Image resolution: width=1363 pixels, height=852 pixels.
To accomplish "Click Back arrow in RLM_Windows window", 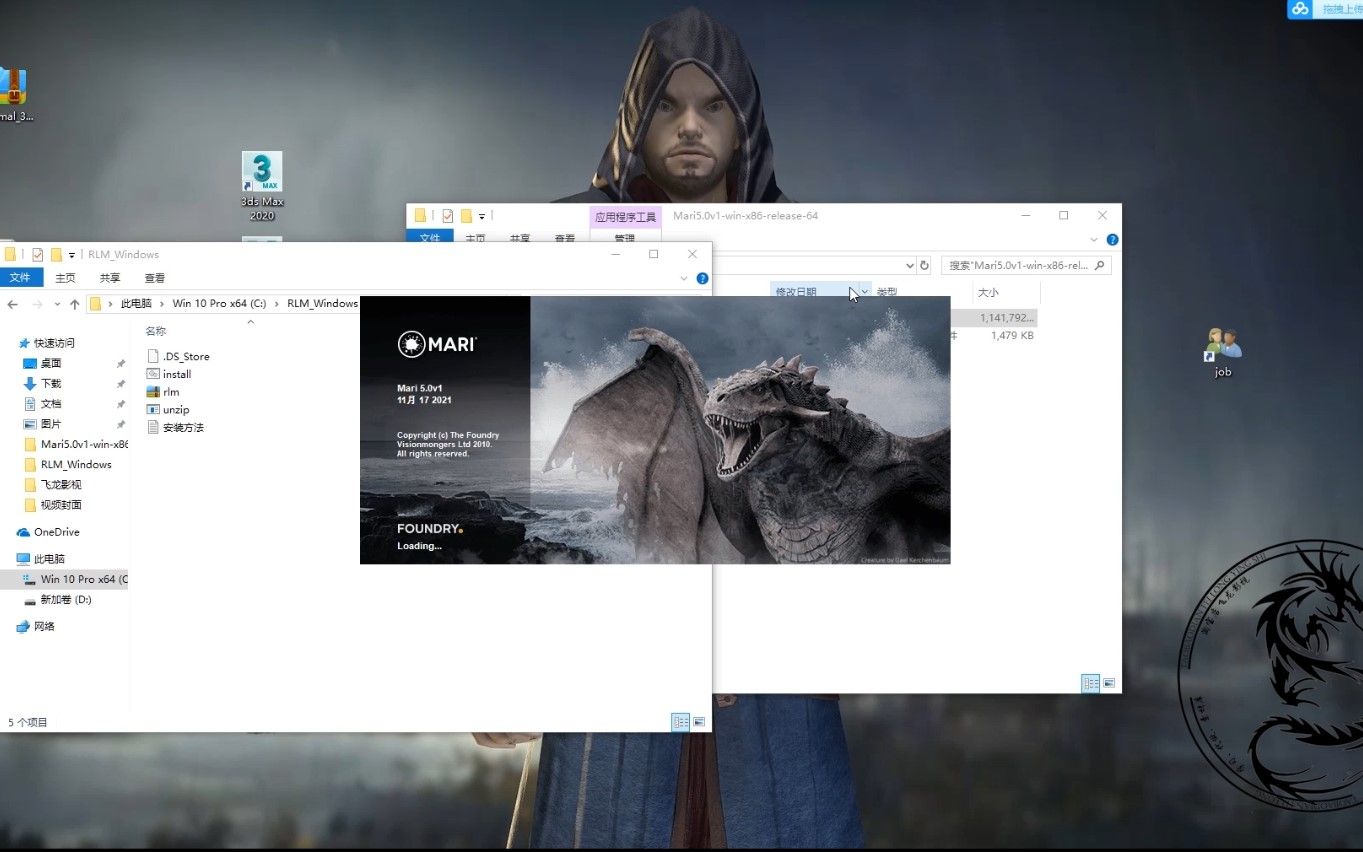I will point(13,304).
